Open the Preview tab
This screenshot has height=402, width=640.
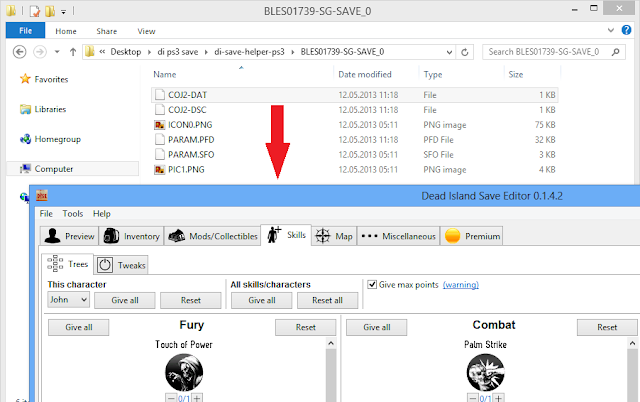(x=69, y=236)
